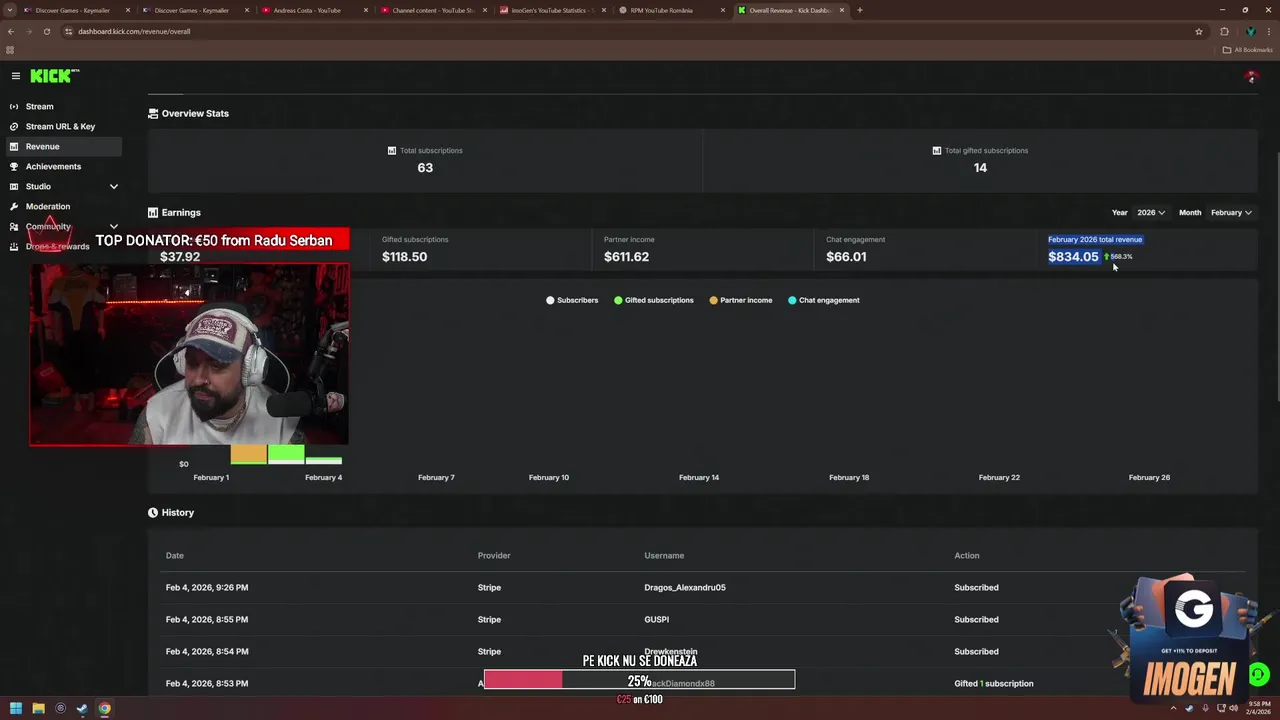This screenshot has width=1280, height=720.
Task: Click the yellow partner income chart bar
Action: coord(248,455)
